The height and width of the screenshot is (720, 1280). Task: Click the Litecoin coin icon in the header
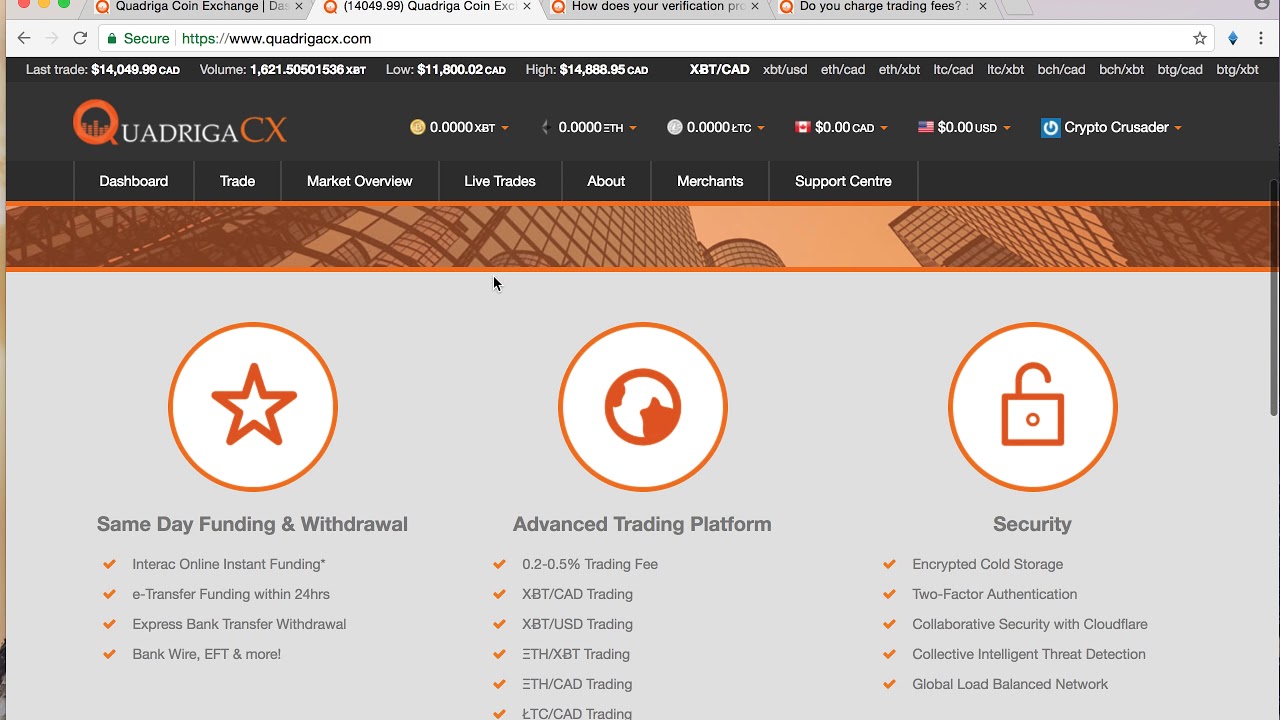click(x=675, y=127)
